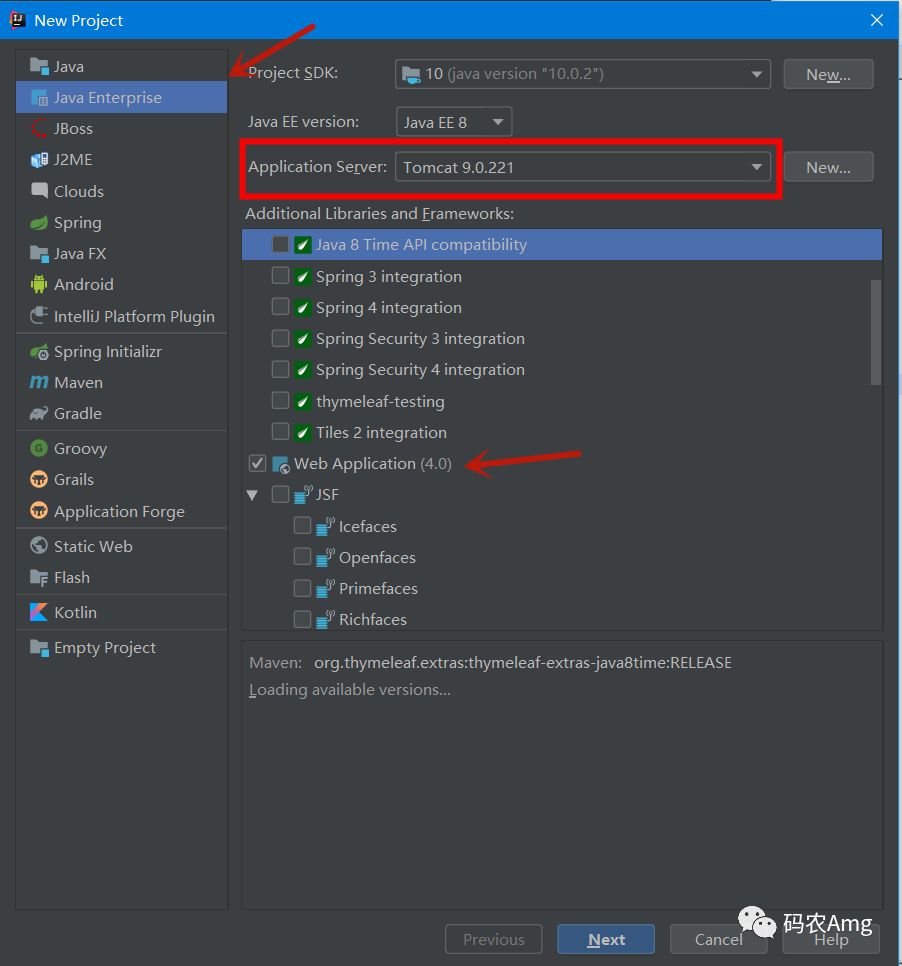Image resolution: width=902 pixels, height=966 pixels.
Task: Choose the JBoss icon
Action: coord(39,128)
